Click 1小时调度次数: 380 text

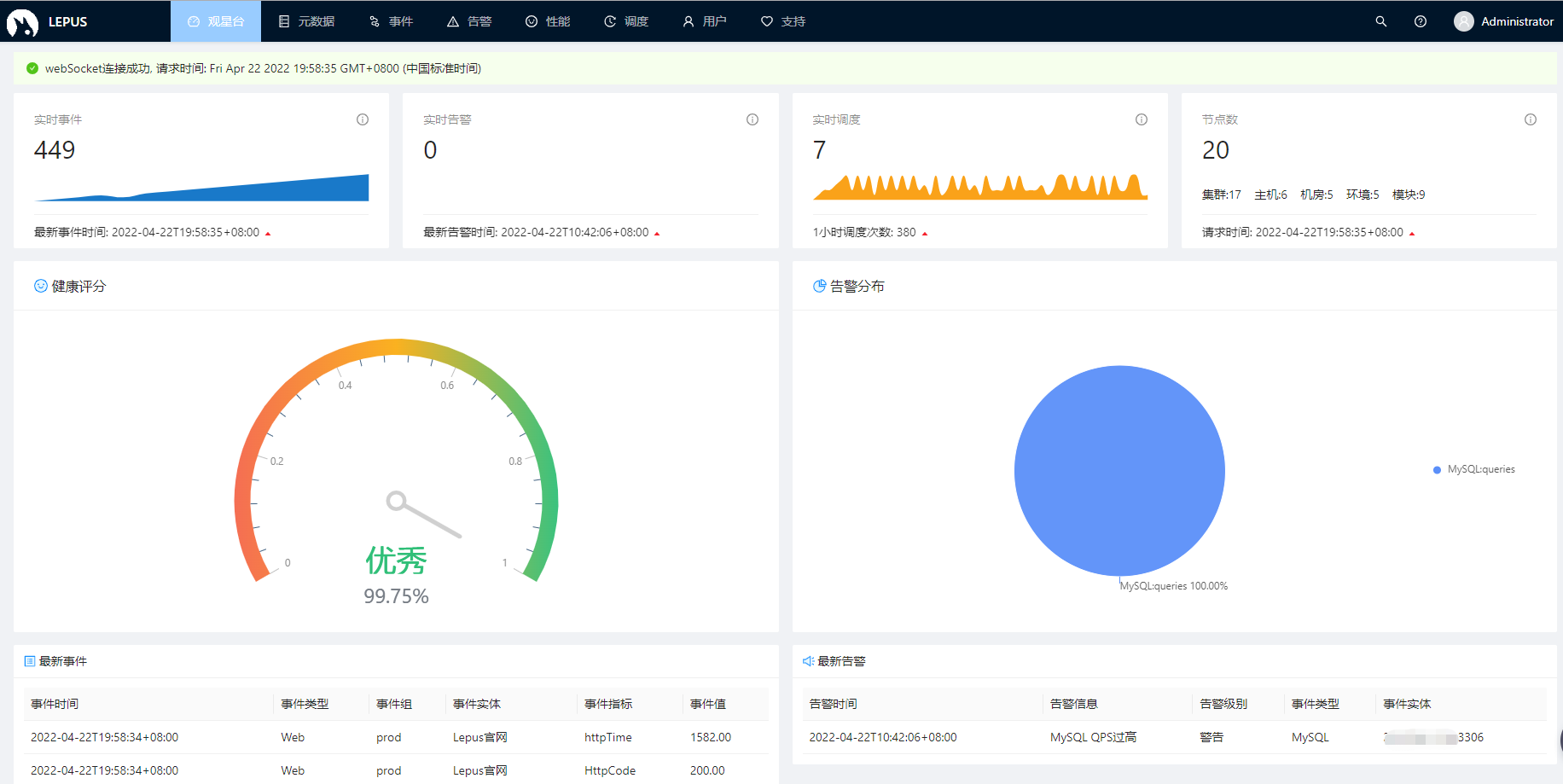click(x=864, y=232)
